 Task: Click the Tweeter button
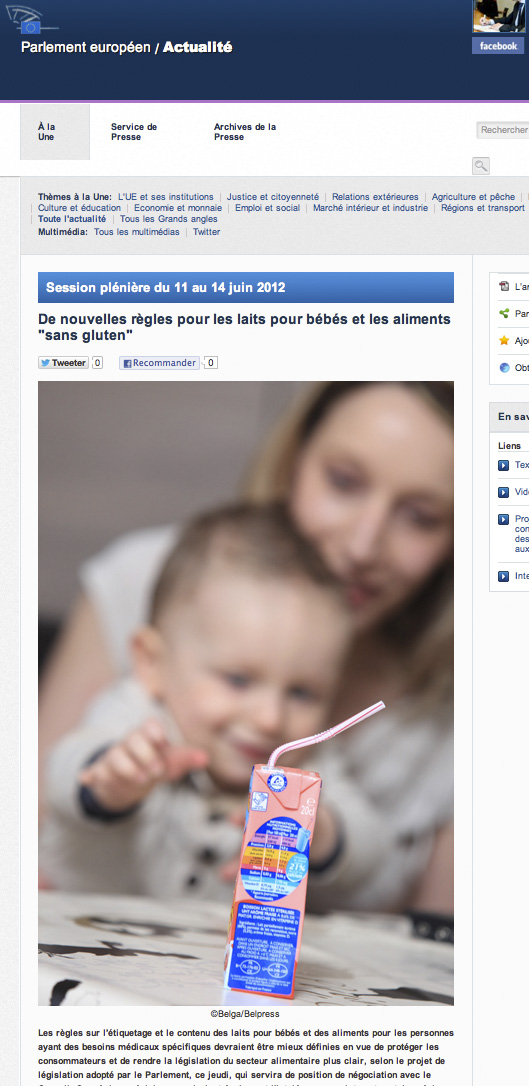(63, 362)
